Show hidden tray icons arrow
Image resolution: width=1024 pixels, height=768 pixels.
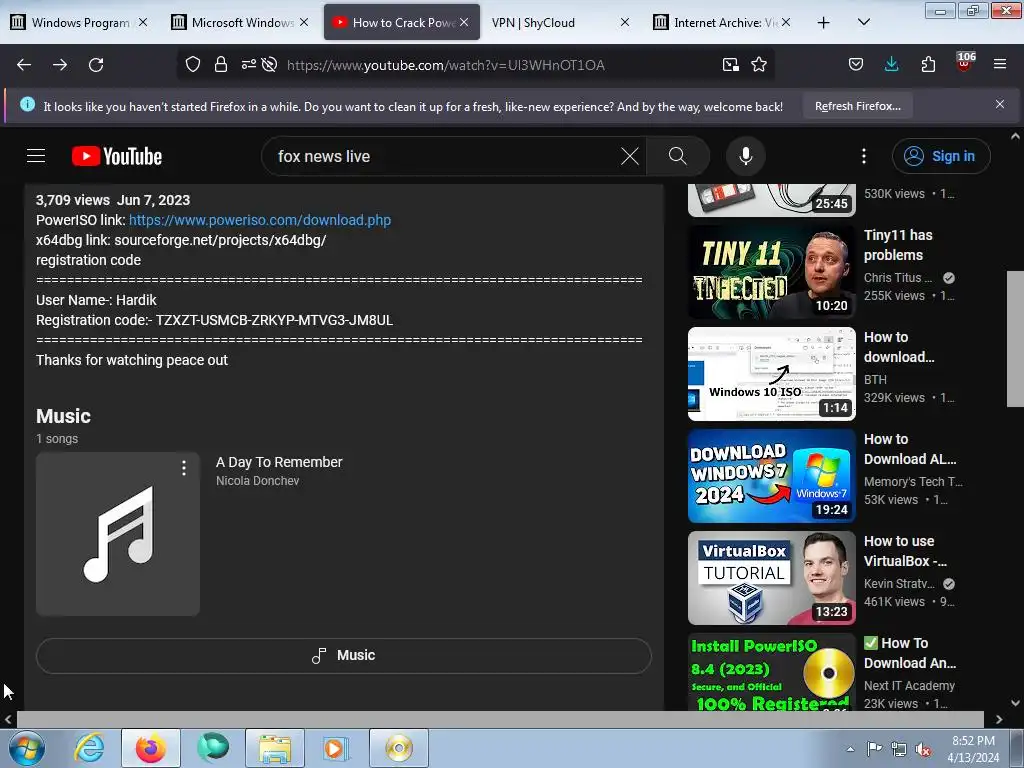click(850, 749)
